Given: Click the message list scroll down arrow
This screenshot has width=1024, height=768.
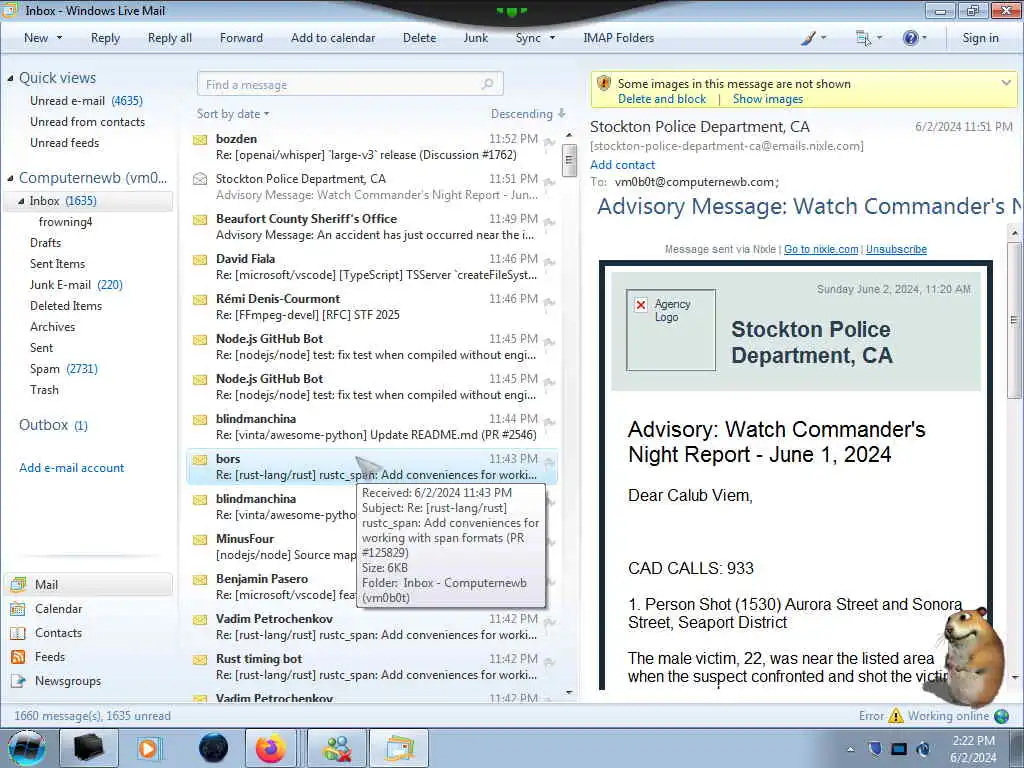Looking at the screenshot, I should pyautogui.click(x=569, y=692).
